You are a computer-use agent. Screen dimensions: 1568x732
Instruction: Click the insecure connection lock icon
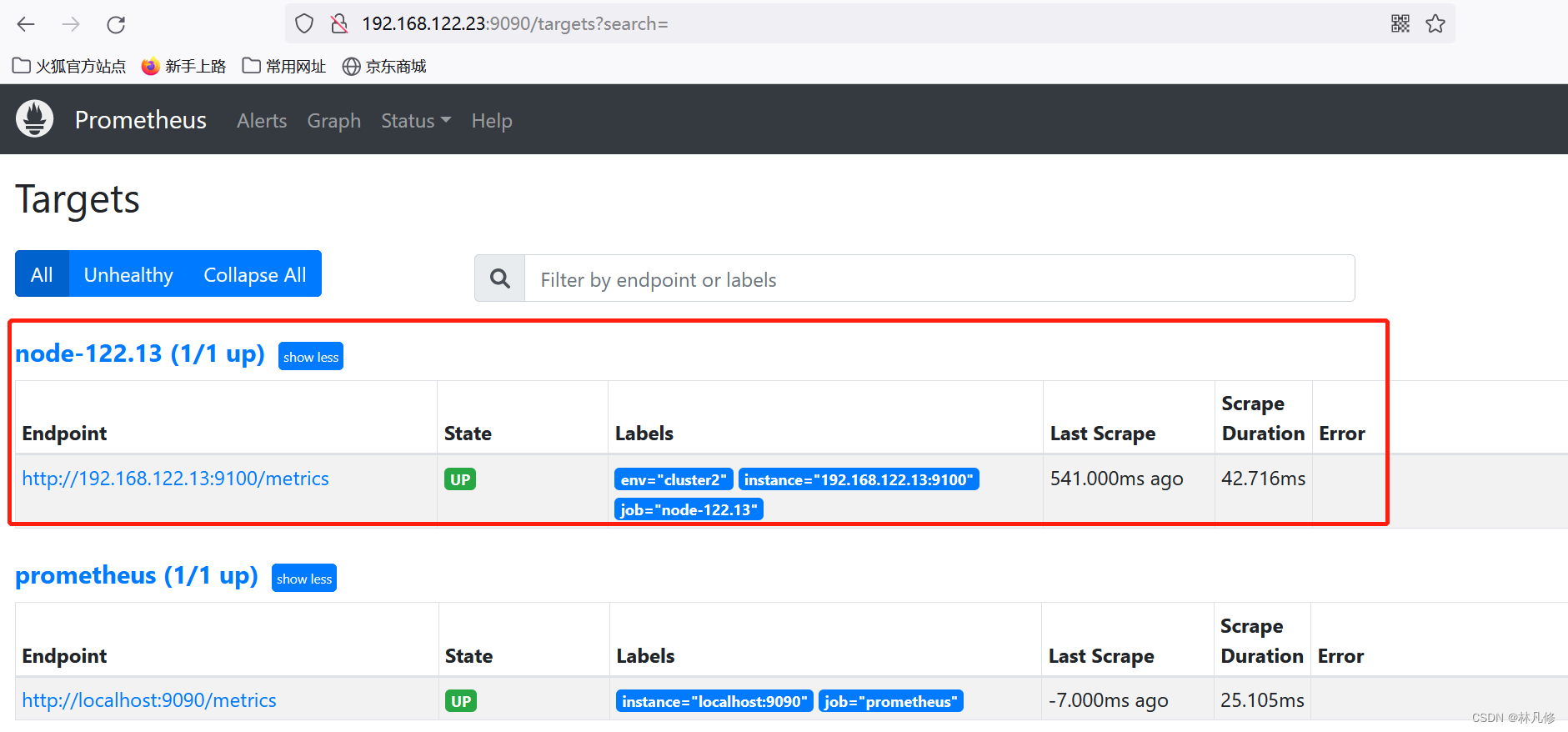click(x=339, y=24)
